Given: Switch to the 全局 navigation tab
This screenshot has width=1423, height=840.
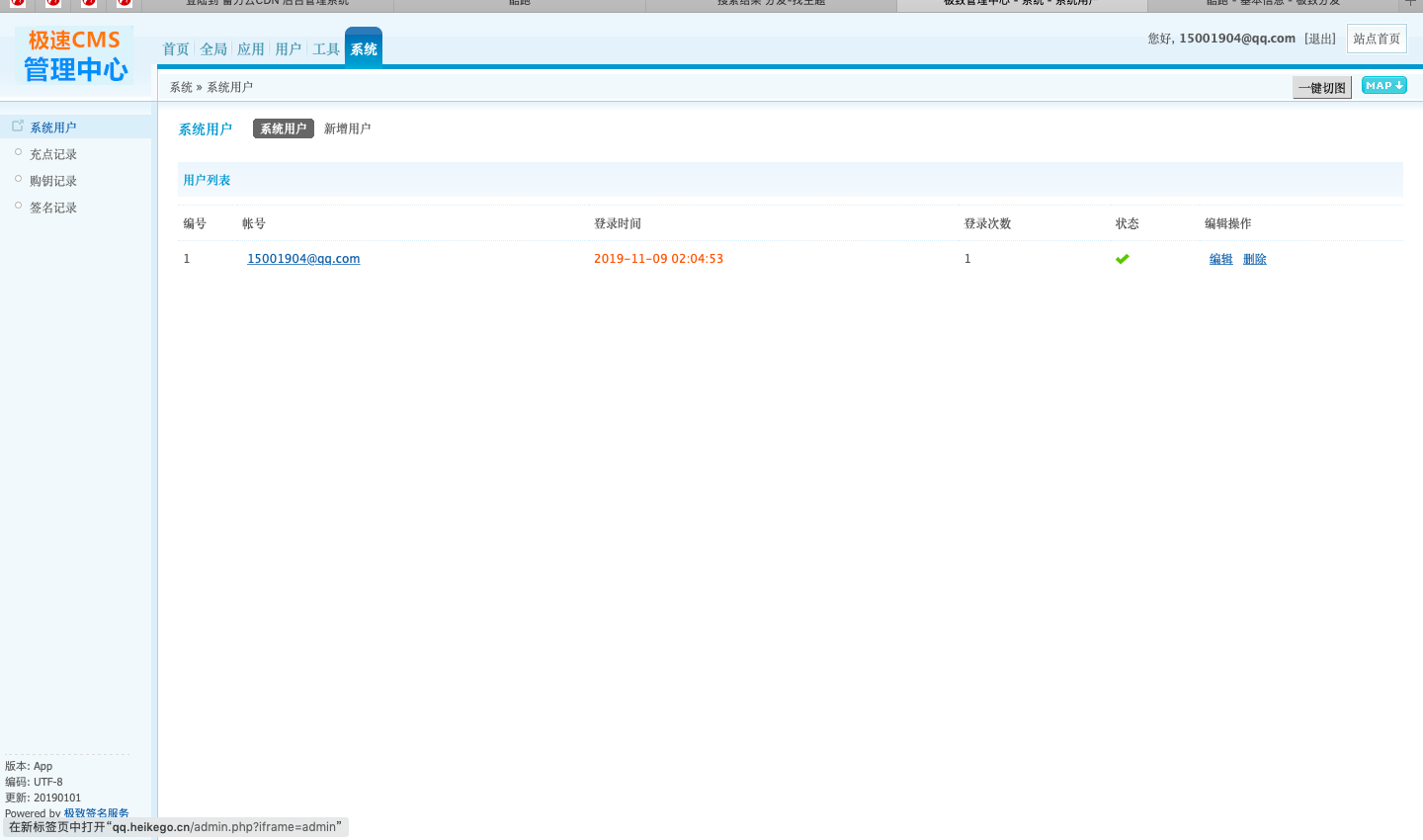Looking at the screenshot, I should click(x=213, y=49).
